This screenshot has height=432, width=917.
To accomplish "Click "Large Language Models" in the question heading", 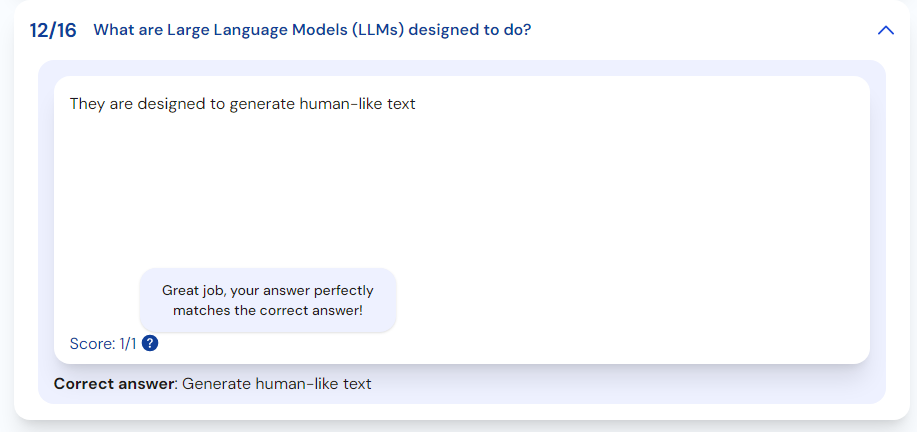I will click(x=224, y=30).
